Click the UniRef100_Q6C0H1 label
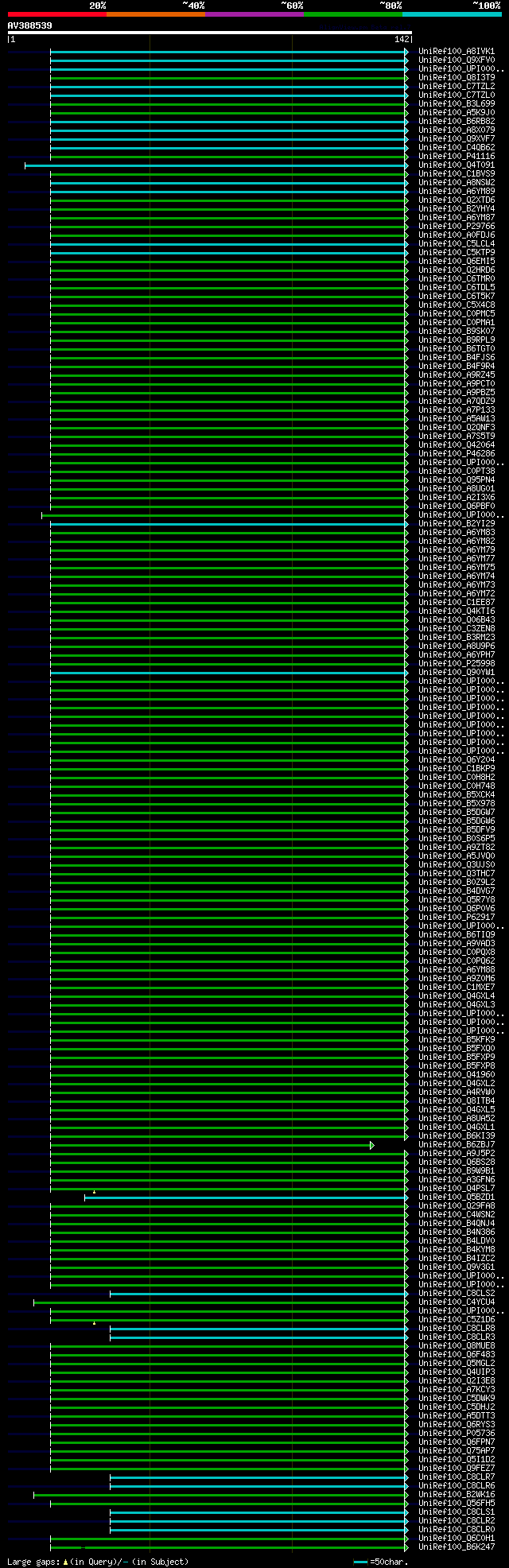The image size is (509, 1568). click(x=457, y=1538)
